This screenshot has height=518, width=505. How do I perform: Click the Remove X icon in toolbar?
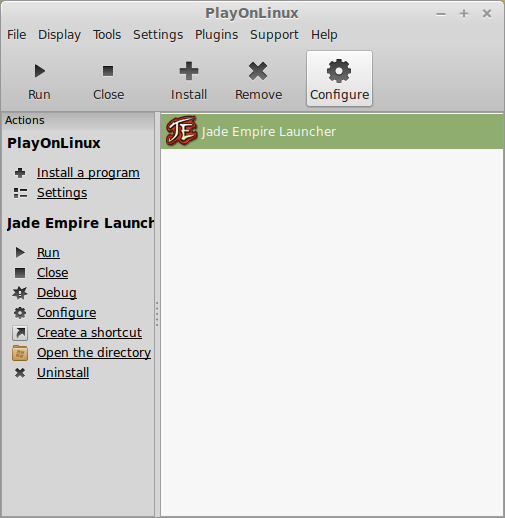coord(258,71)
